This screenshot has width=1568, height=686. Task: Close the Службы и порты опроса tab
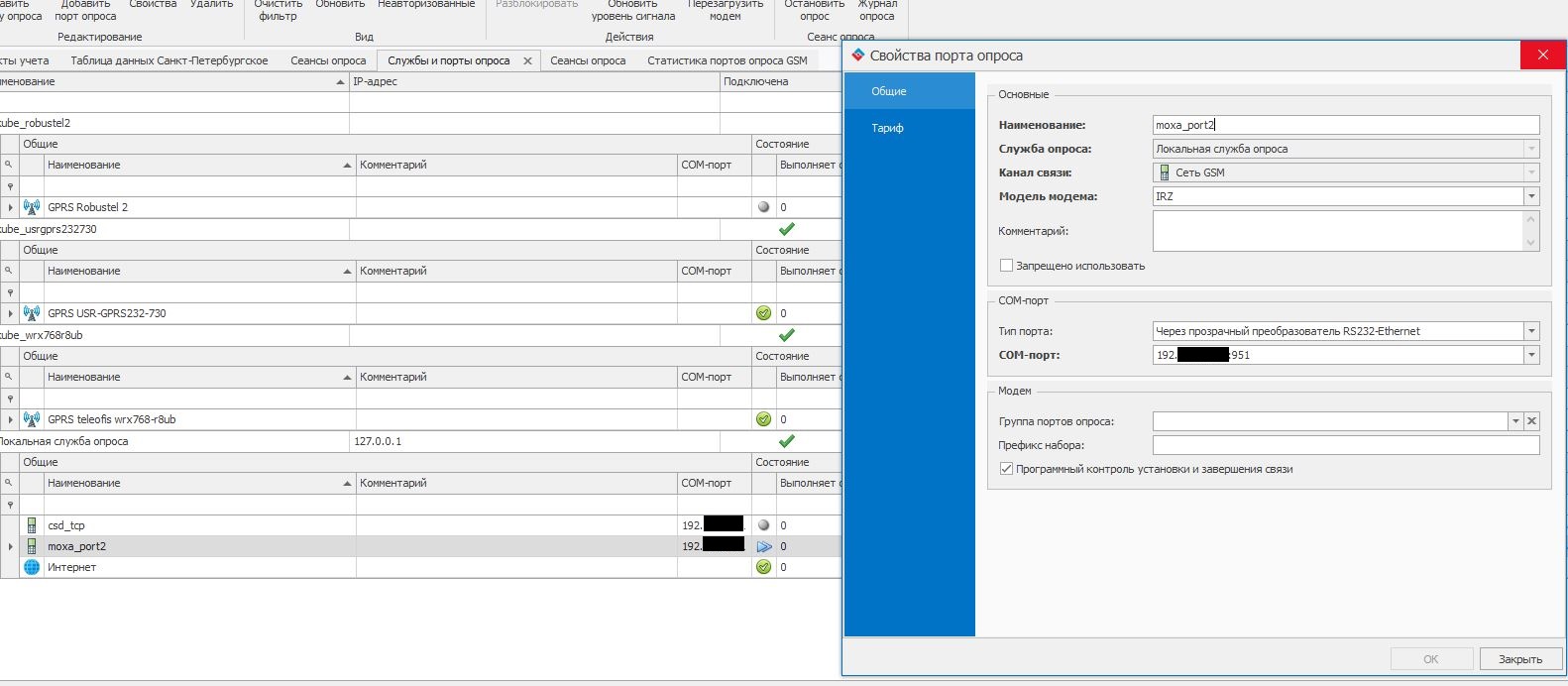click(527, 60)
